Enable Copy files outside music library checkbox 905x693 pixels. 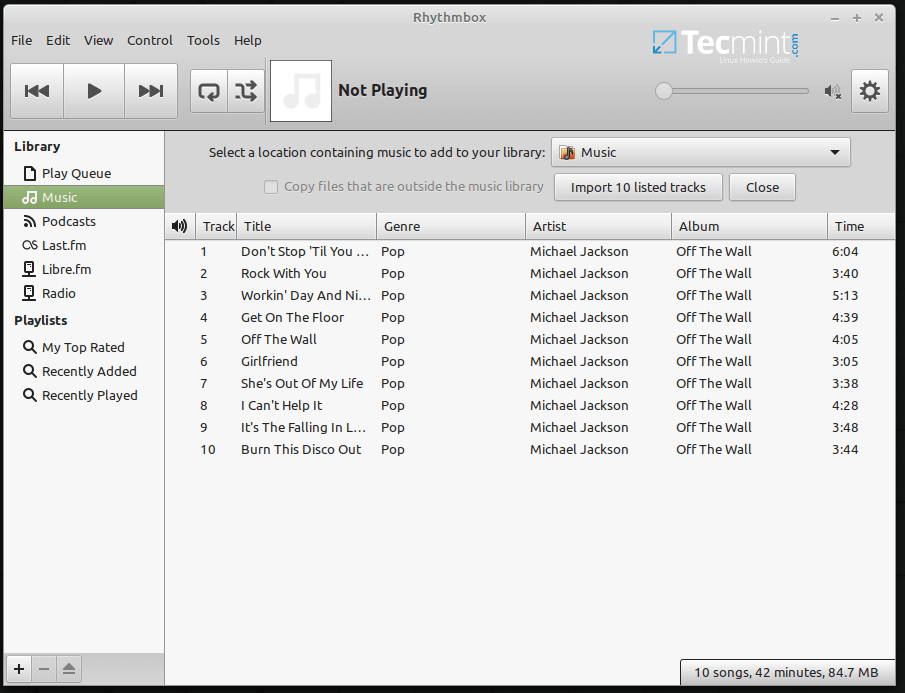271,187
